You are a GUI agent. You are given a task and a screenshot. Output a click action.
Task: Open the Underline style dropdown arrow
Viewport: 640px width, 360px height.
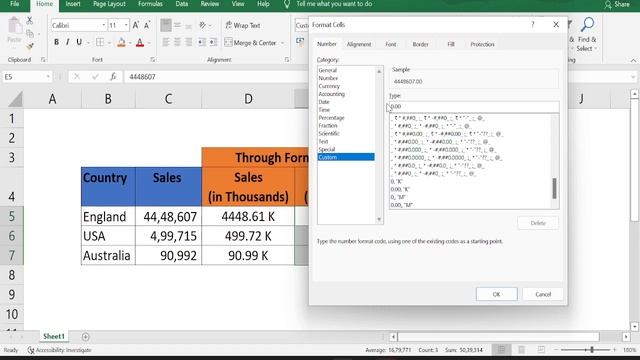click(87, 43)
